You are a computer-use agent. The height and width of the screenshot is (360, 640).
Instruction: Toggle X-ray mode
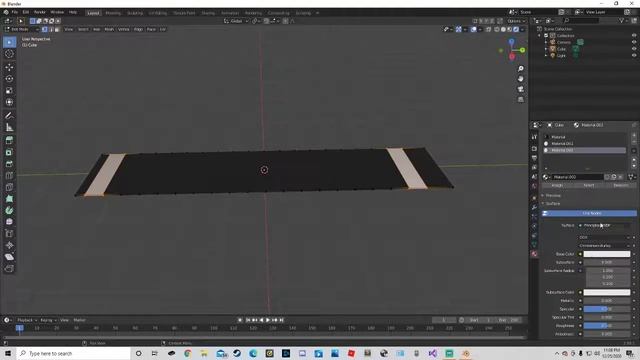point(489,29)
